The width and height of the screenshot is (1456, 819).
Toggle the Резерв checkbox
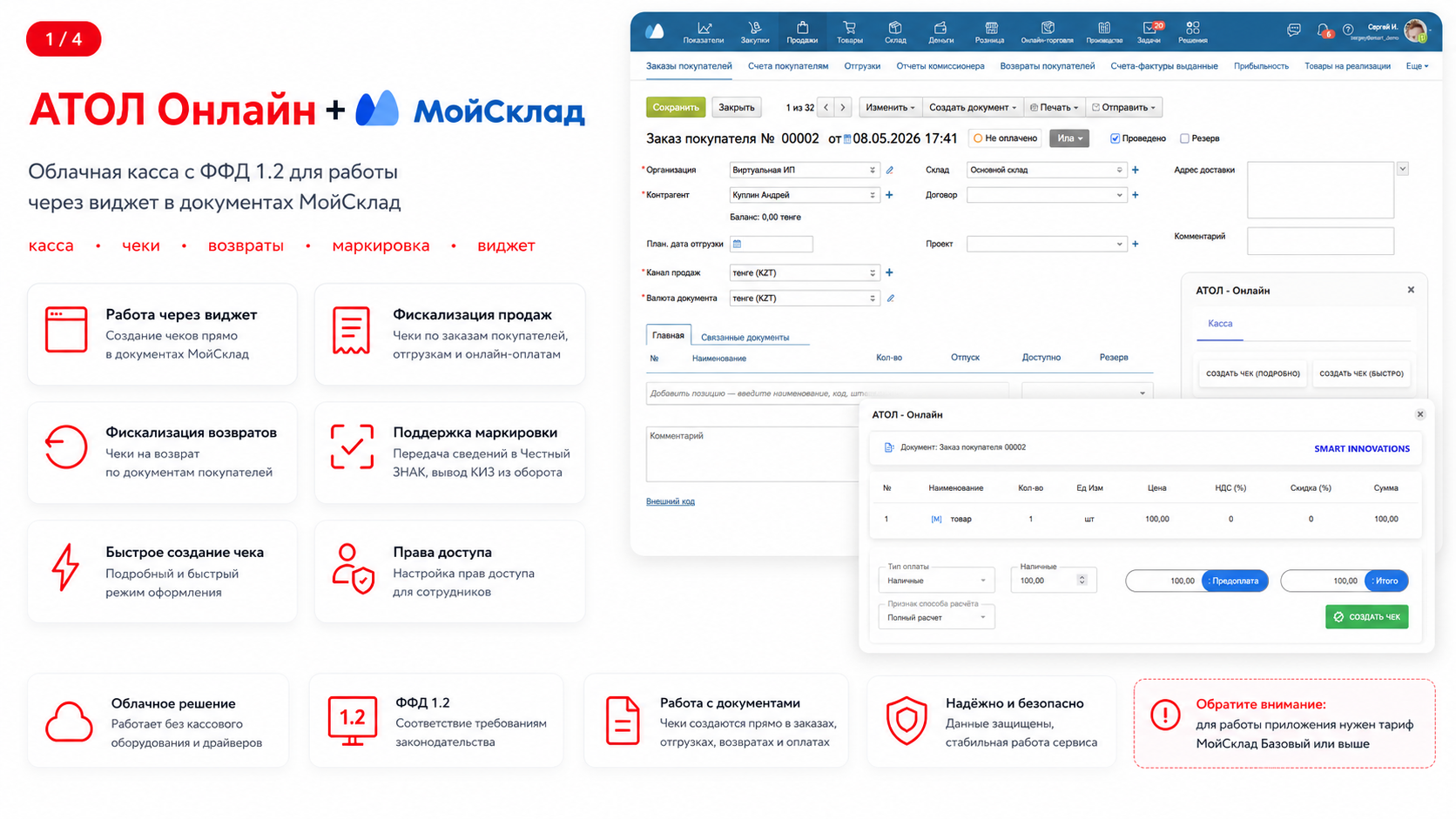click(1184, 138)
